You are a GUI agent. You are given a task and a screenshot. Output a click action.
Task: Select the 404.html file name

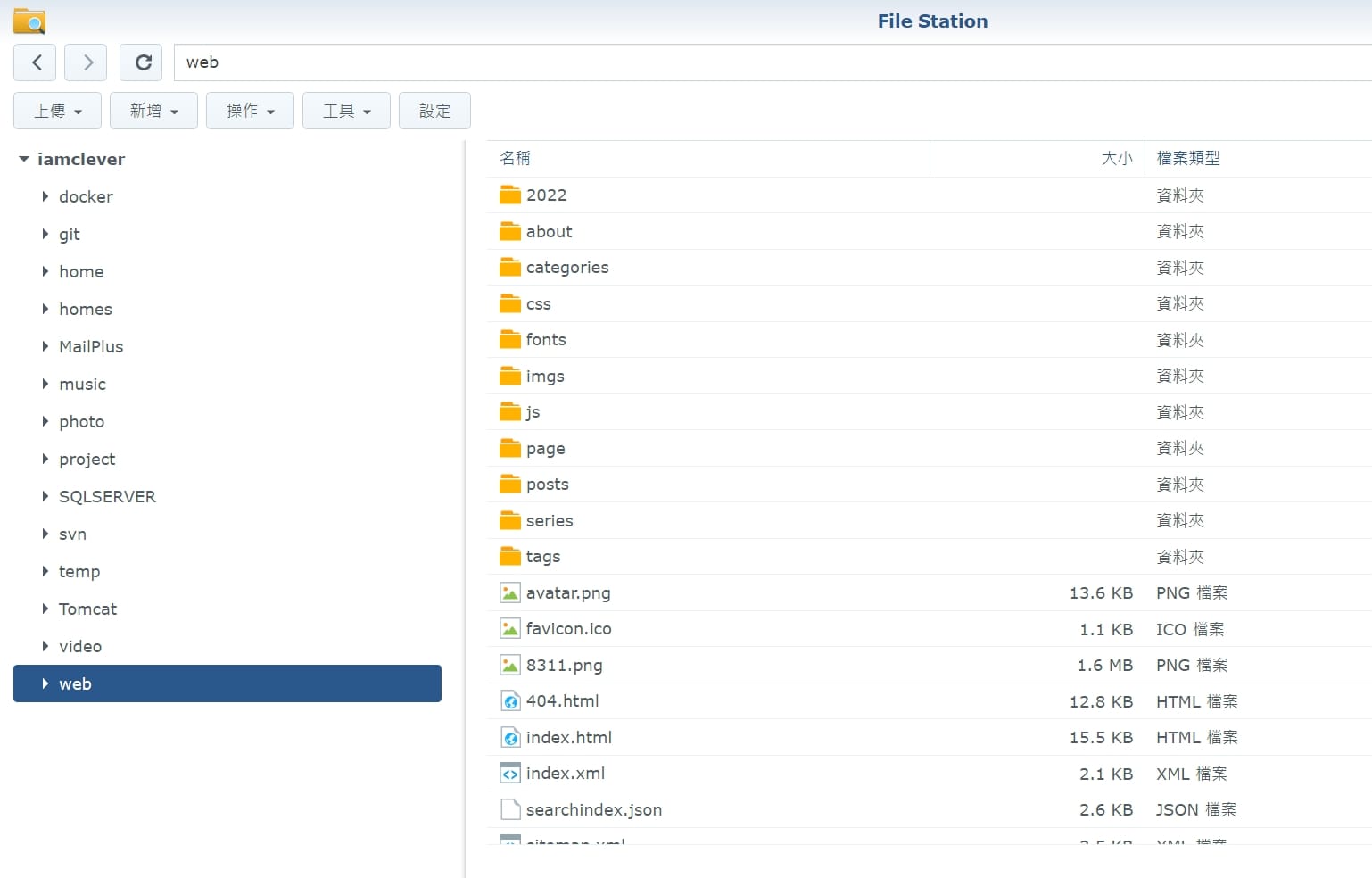tap(562, 700)
